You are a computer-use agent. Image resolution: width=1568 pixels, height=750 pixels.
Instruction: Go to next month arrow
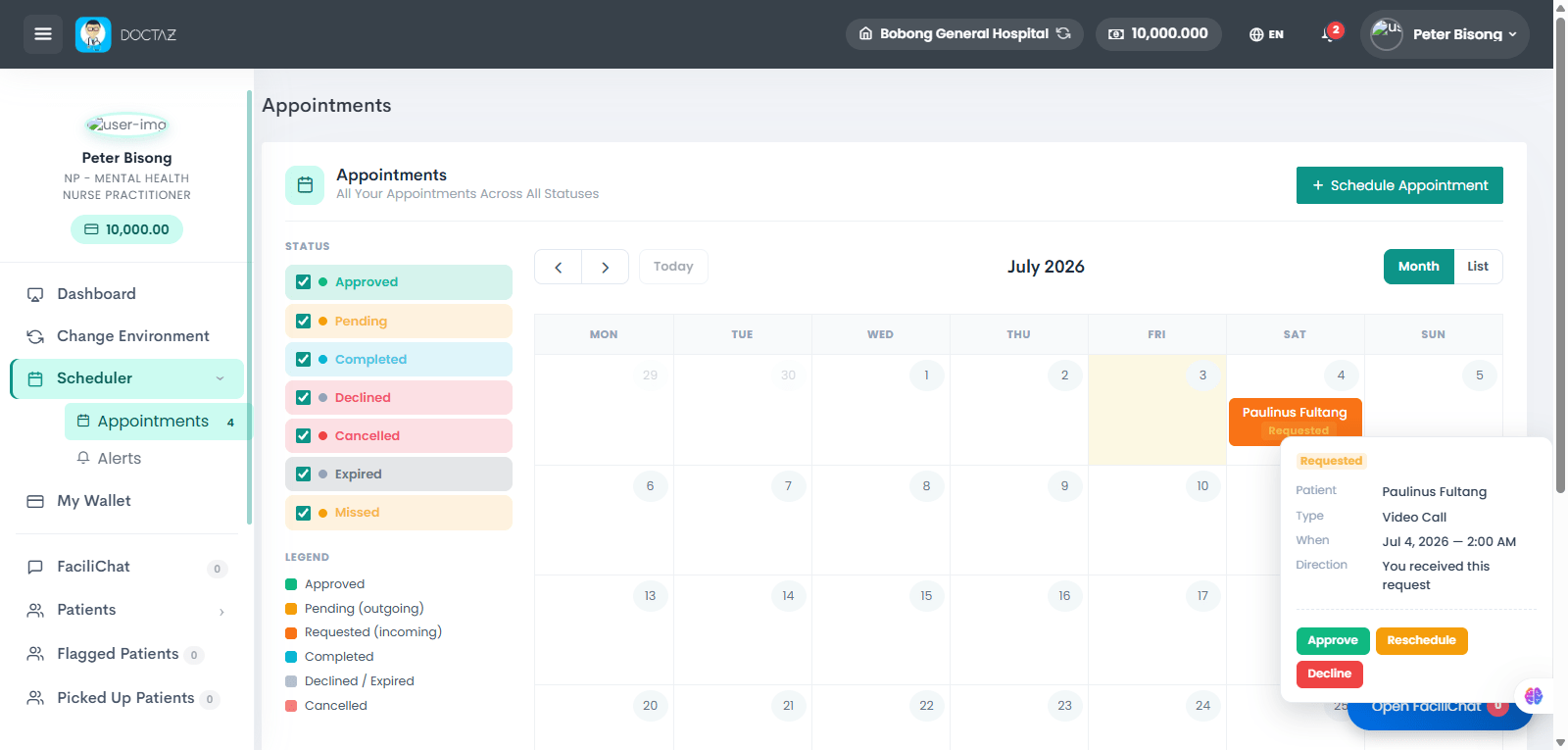coord(605,267)
